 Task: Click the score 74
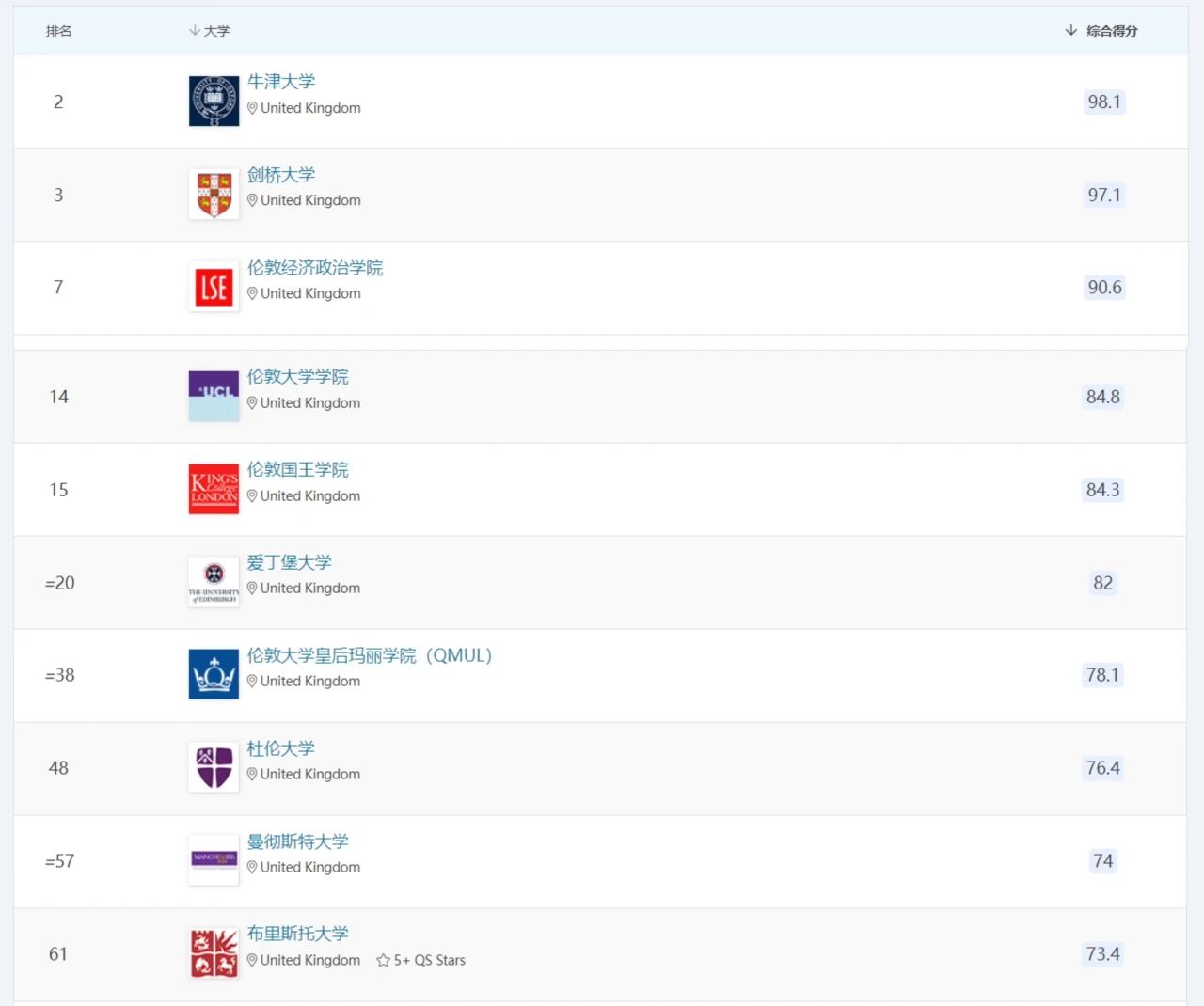[1103, 860]
